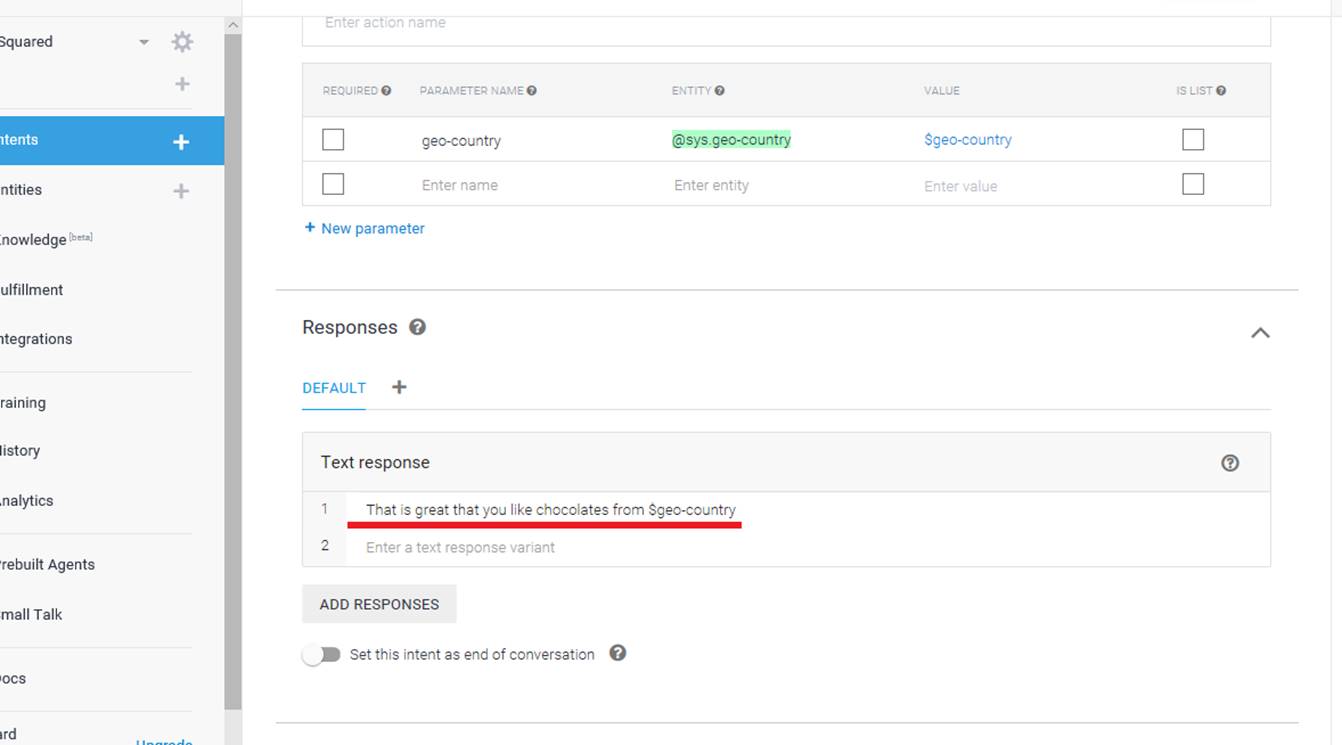Toggle Set this intent as end of conversation
1342x745 pixels.
click(322, 655)
